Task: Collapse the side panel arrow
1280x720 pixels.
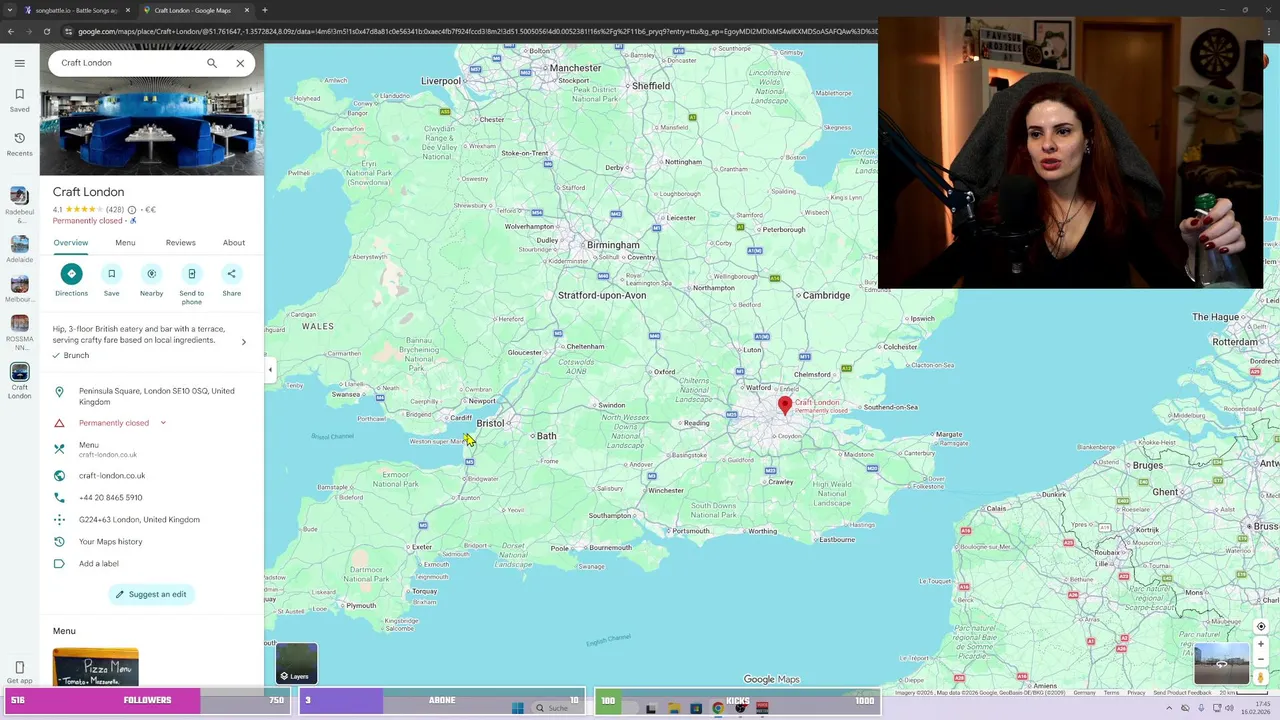Action: pyautogui.click(x=269, y=370)
